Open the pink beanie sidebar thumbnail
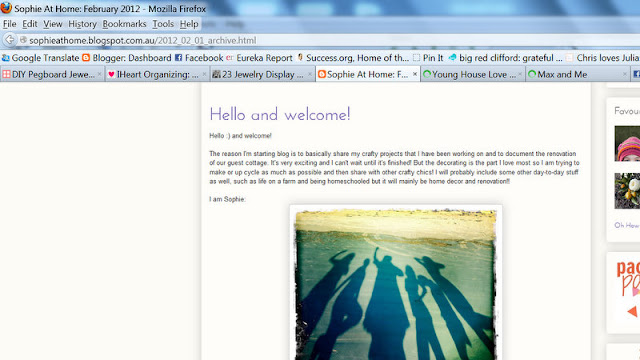Image resolution: width=640 pixels, height=360 pixels. [x=627, y=143]
